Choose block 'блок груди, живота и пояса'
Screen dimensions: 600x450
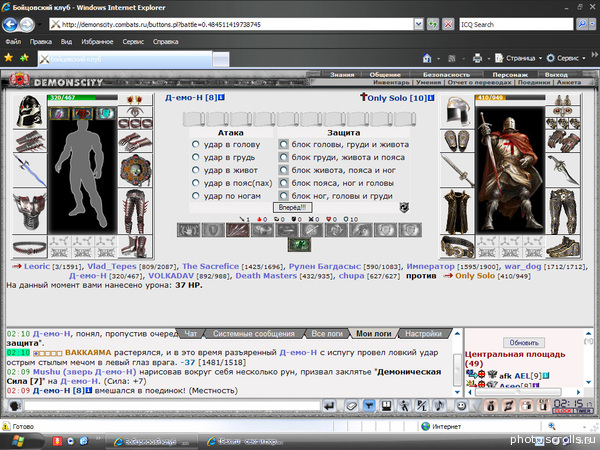click(283, 157)
